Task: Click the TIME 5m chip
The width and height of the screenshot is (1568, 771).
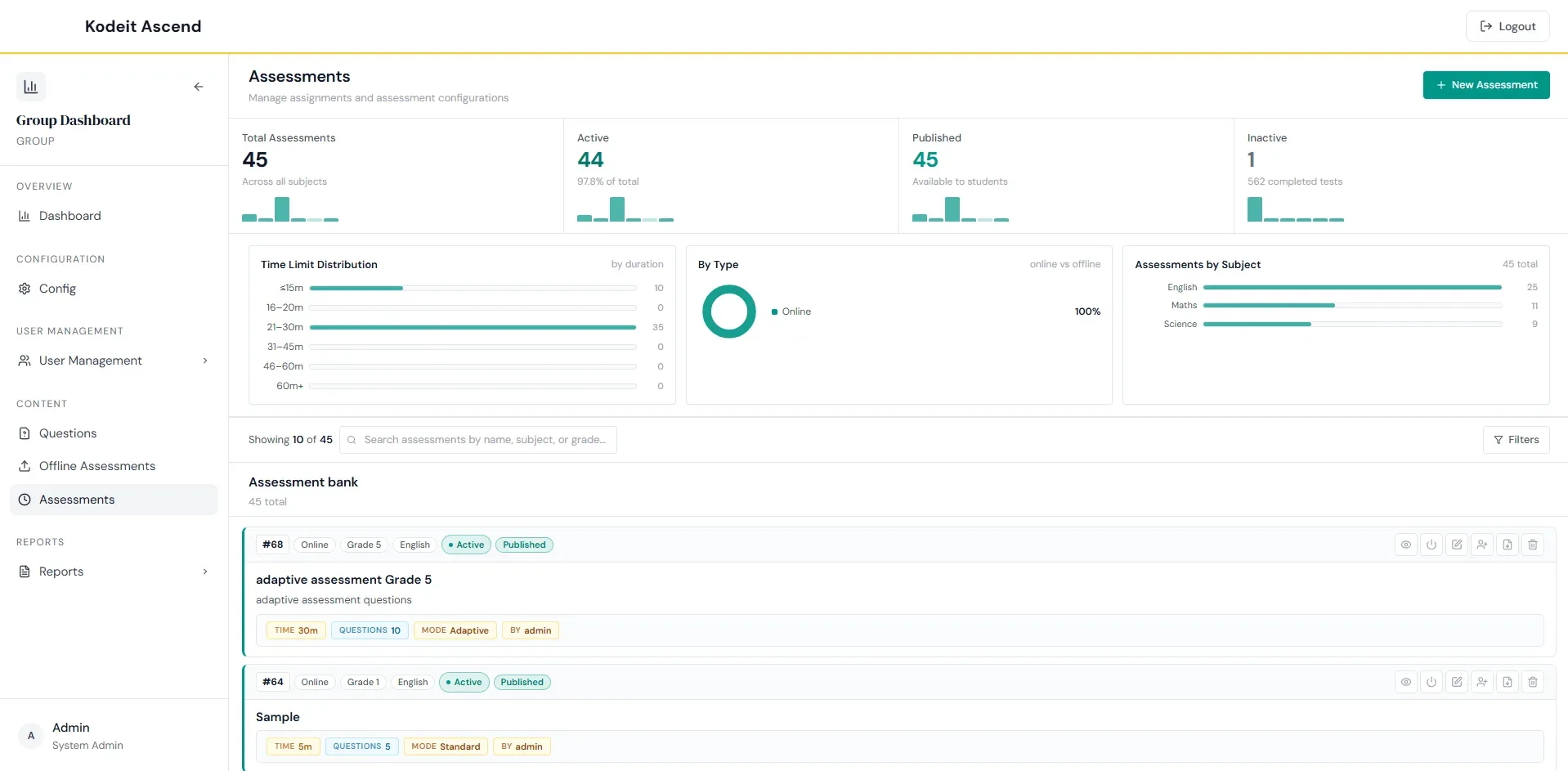Action: click(x=293, y=746)
